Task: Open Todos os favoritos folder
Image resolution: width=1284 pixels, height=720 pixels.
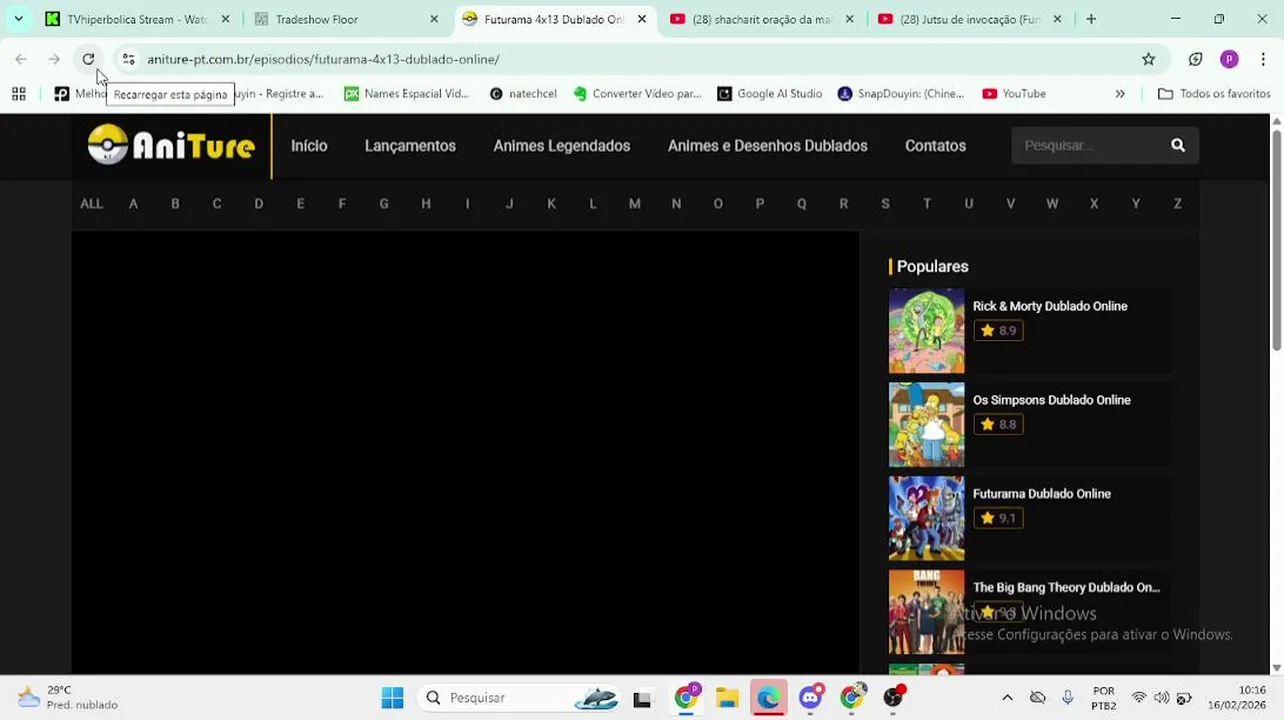Action: (x=1214, y=94)
